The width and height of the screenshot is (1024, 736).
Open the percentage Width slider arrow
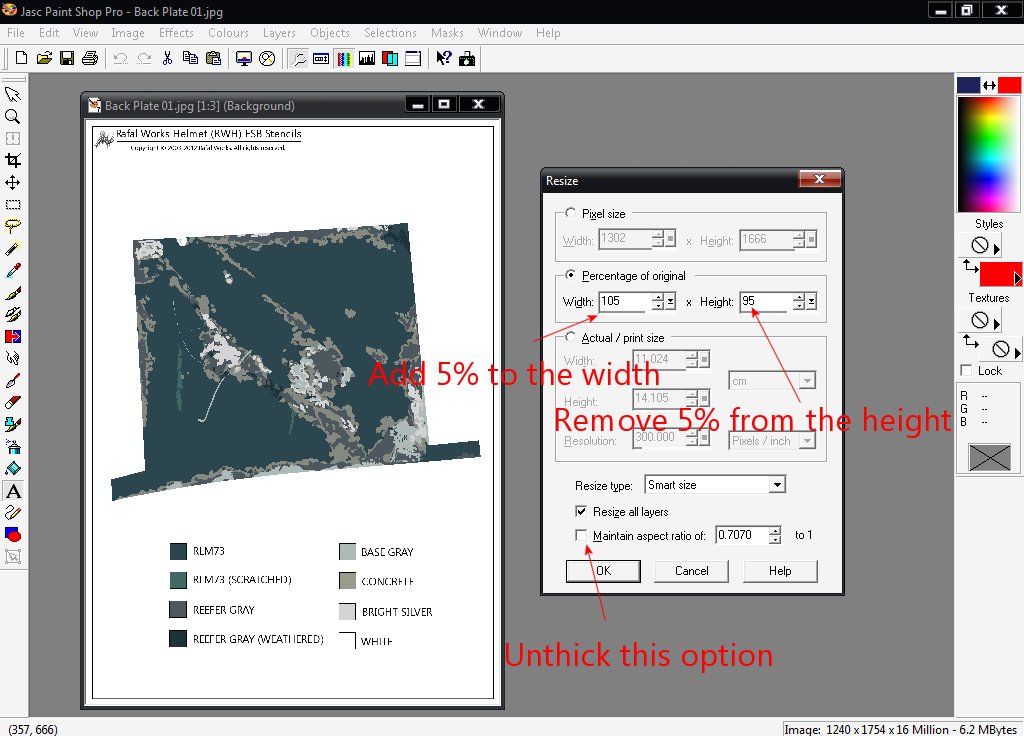click(671, 302)
